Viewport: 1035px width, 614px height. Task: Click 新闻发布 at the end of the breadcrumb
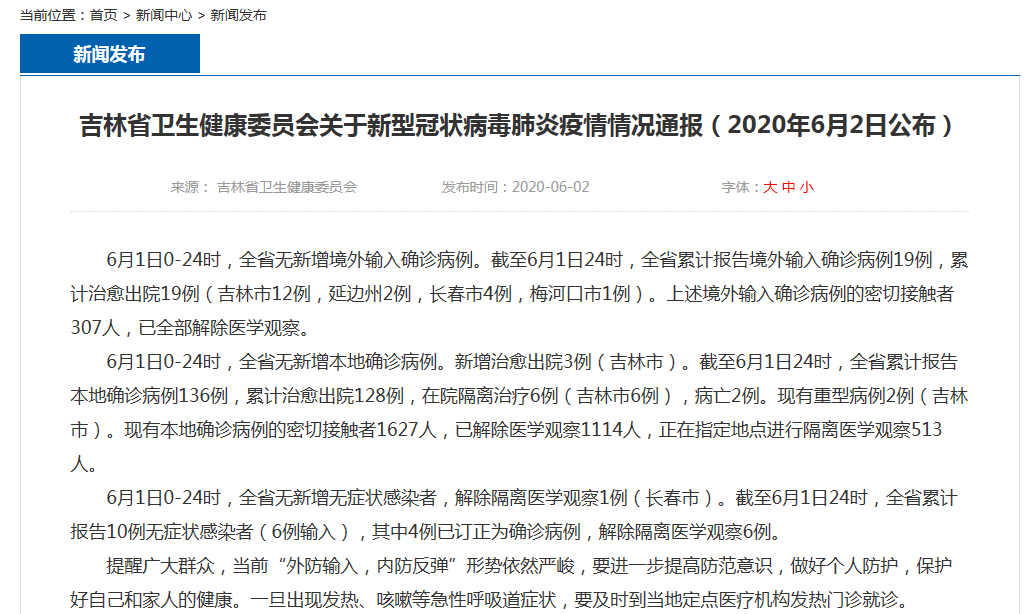point(238,15)
